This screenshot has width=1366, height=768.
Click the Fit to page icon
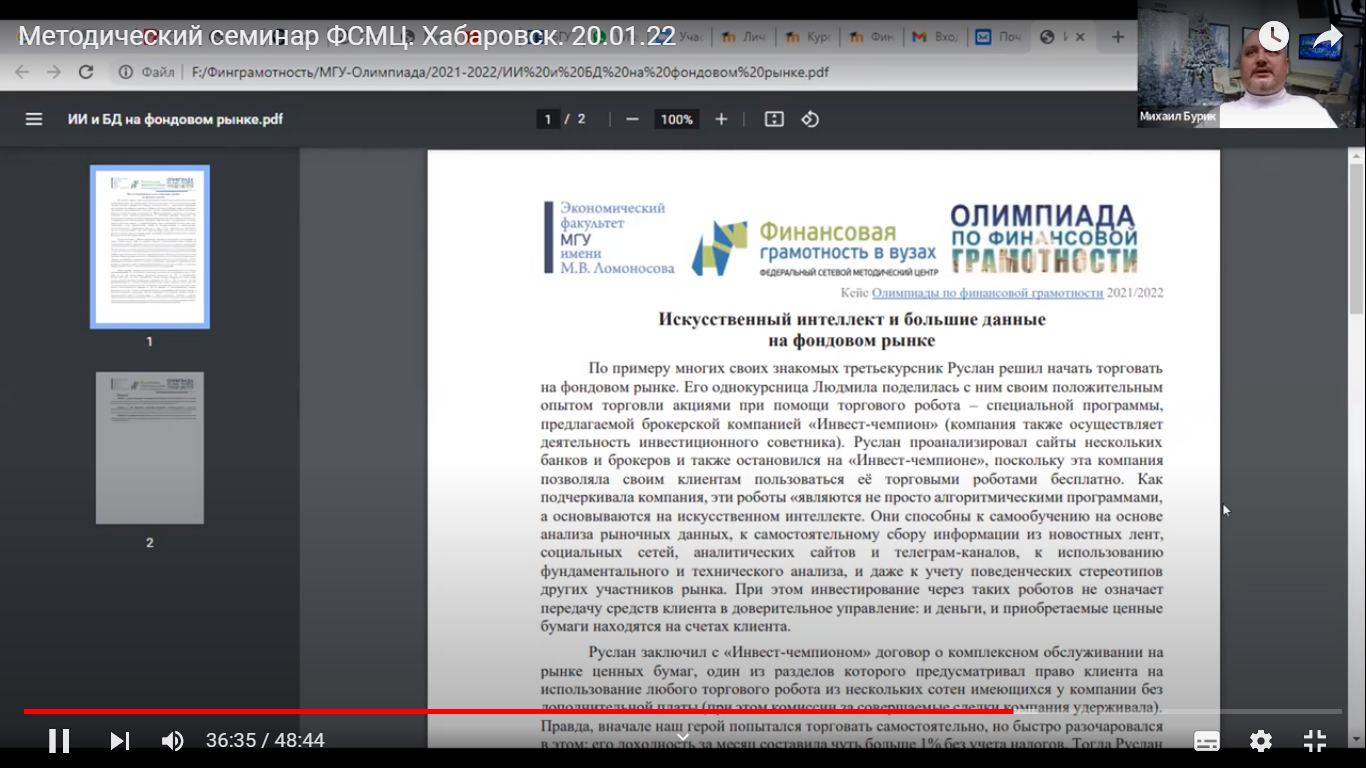click(x=774, y=119)
